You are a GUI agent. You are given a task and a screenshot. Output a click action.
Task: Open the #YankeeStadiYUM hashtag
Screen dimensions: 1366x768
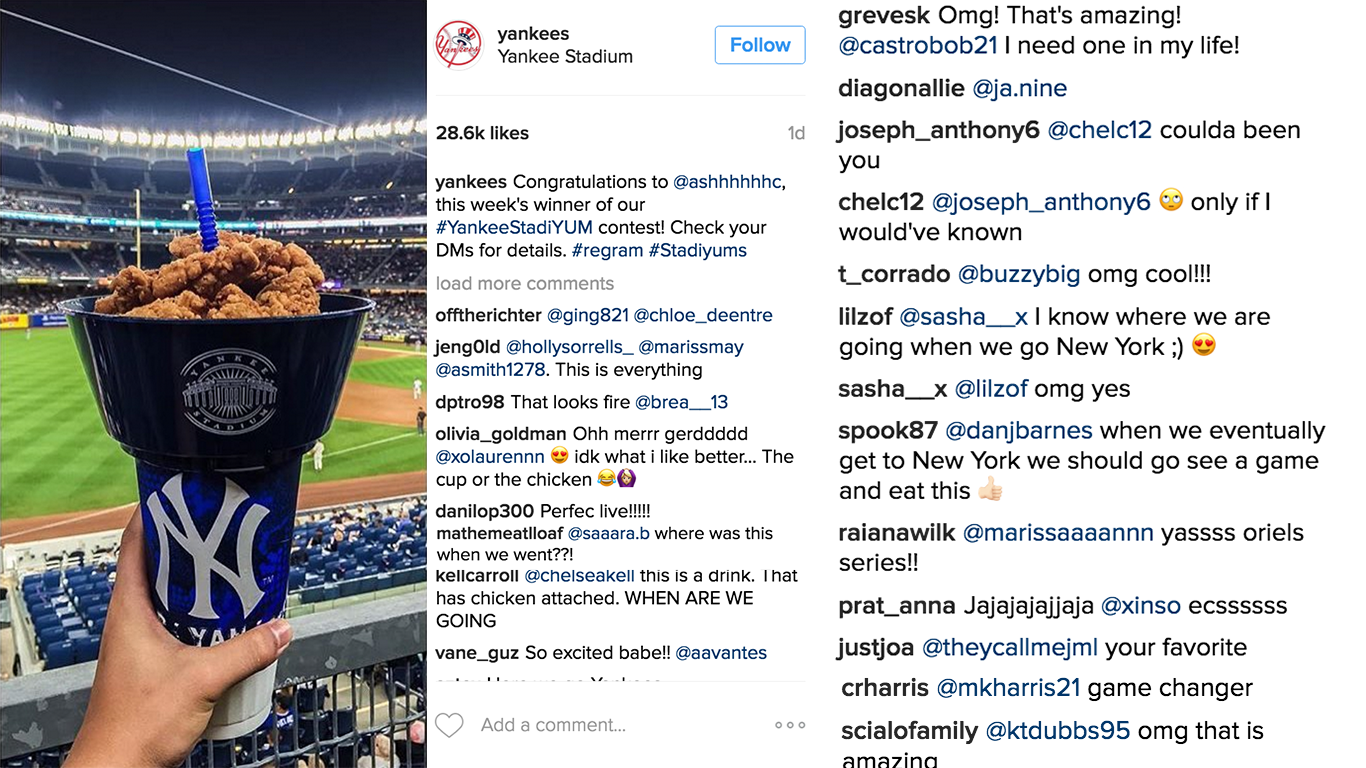click(514, 227)
